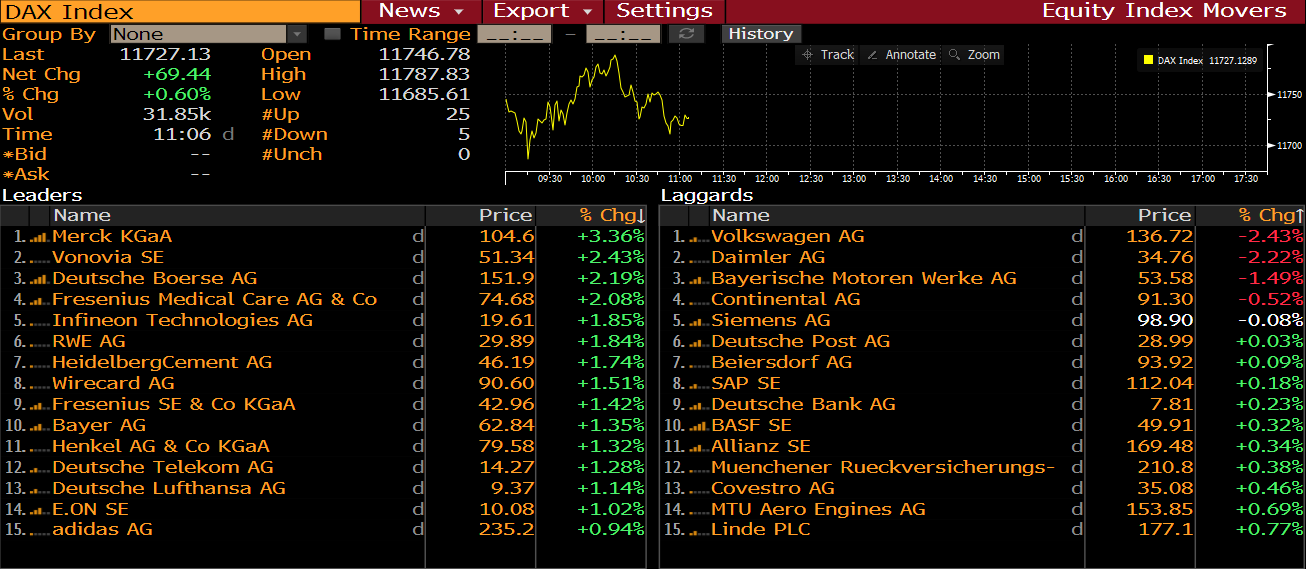Click the refresh icon beside Time Range fields
Screen dimensions: 1306x569
click(686, 34)
